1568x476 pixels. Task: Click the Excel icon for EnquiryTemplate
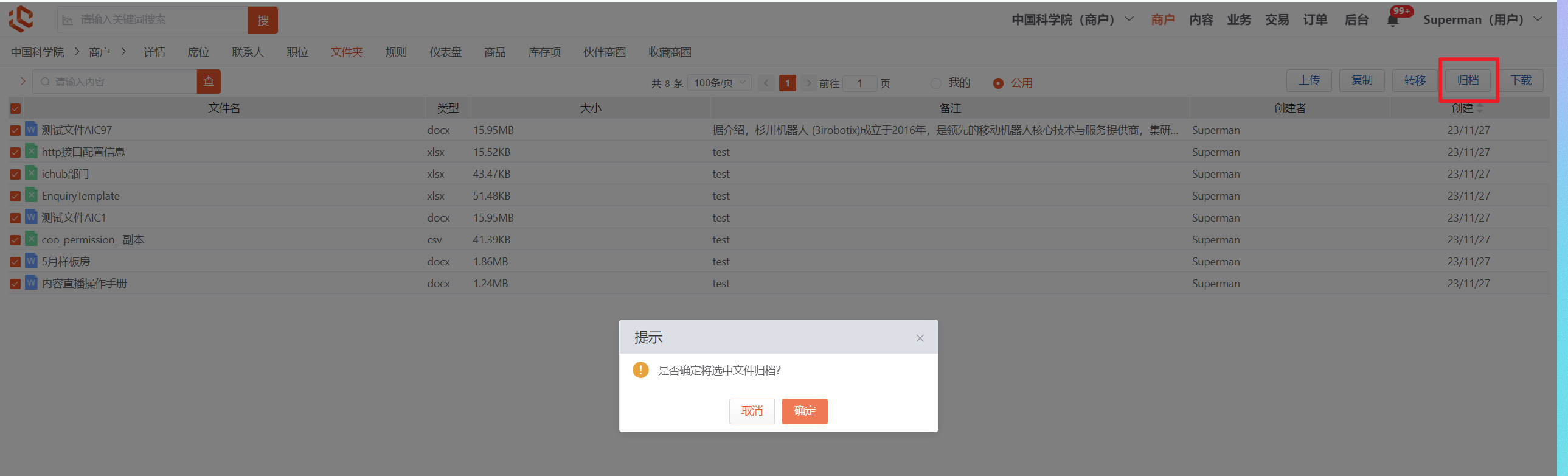(x=31, y=195)
